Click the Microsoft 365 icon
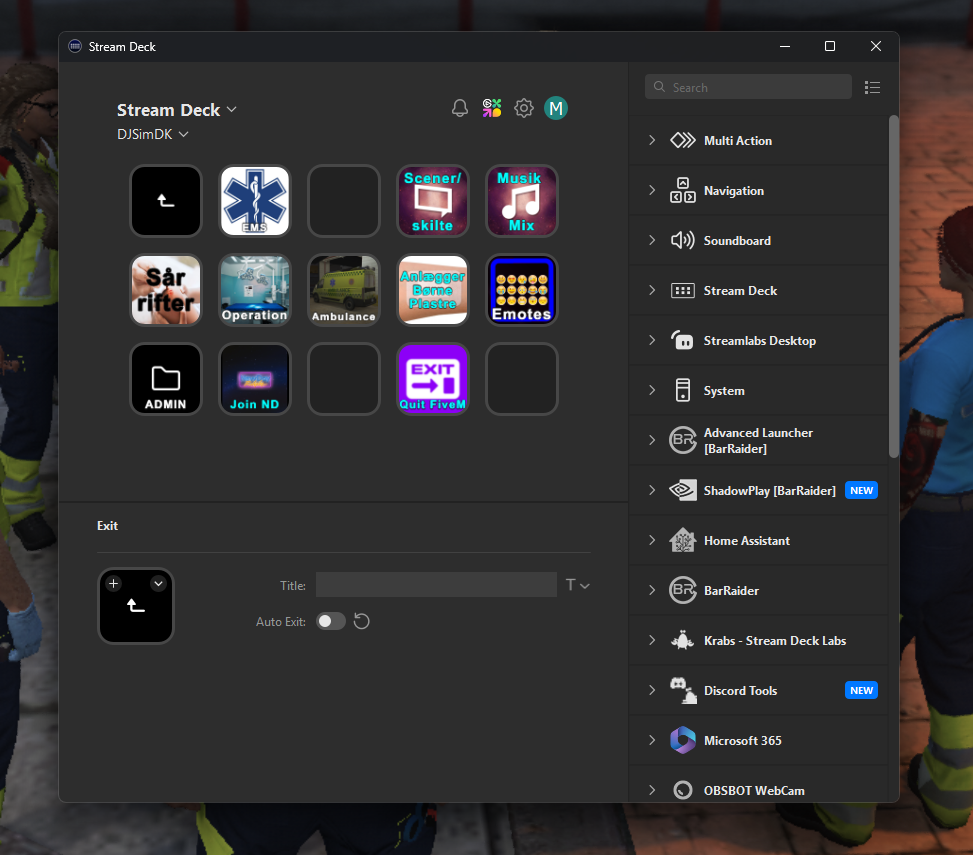The image size is (973, 855). 683,740
